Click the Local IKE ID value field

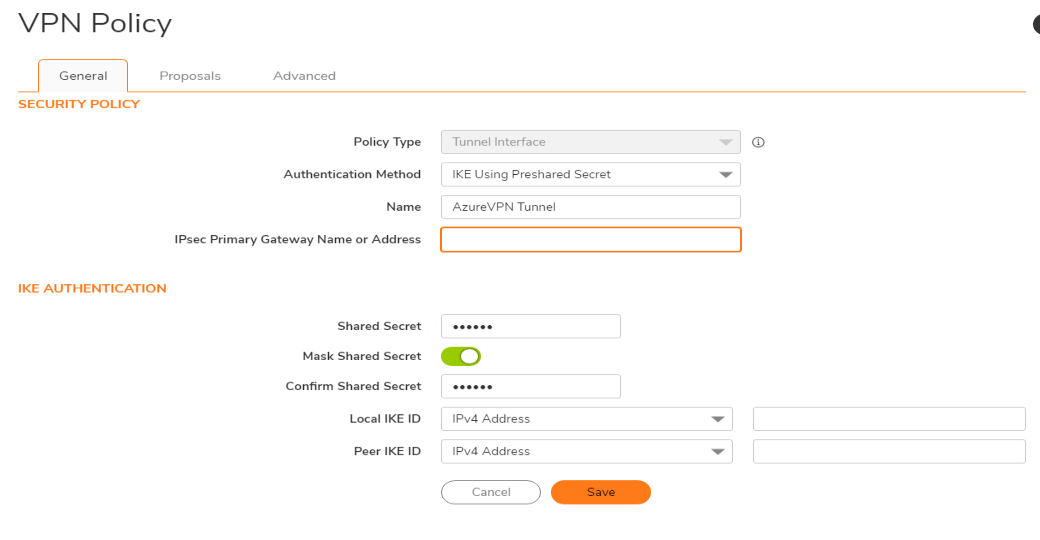click(889, 419)
